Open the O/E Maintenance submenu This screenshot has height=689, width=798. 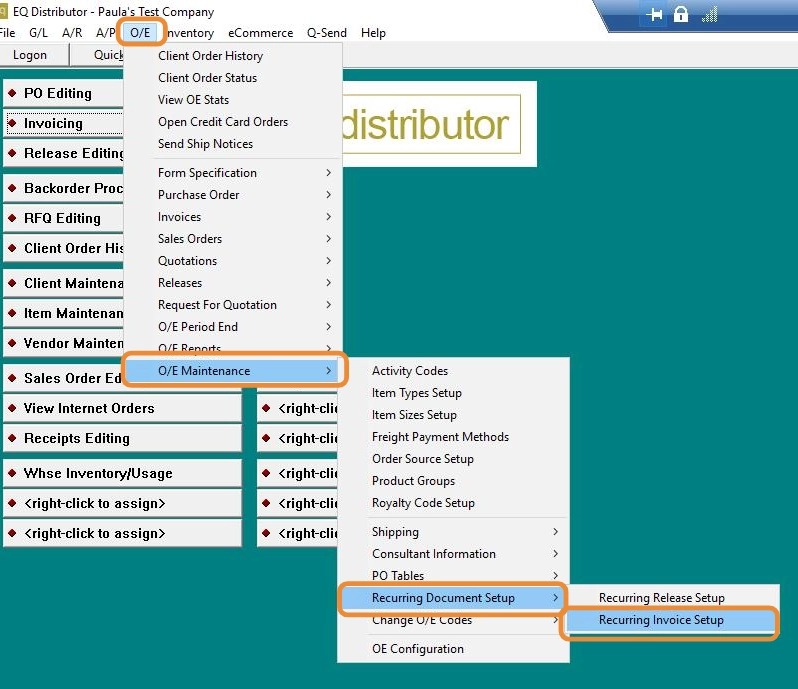click(233, 371)
